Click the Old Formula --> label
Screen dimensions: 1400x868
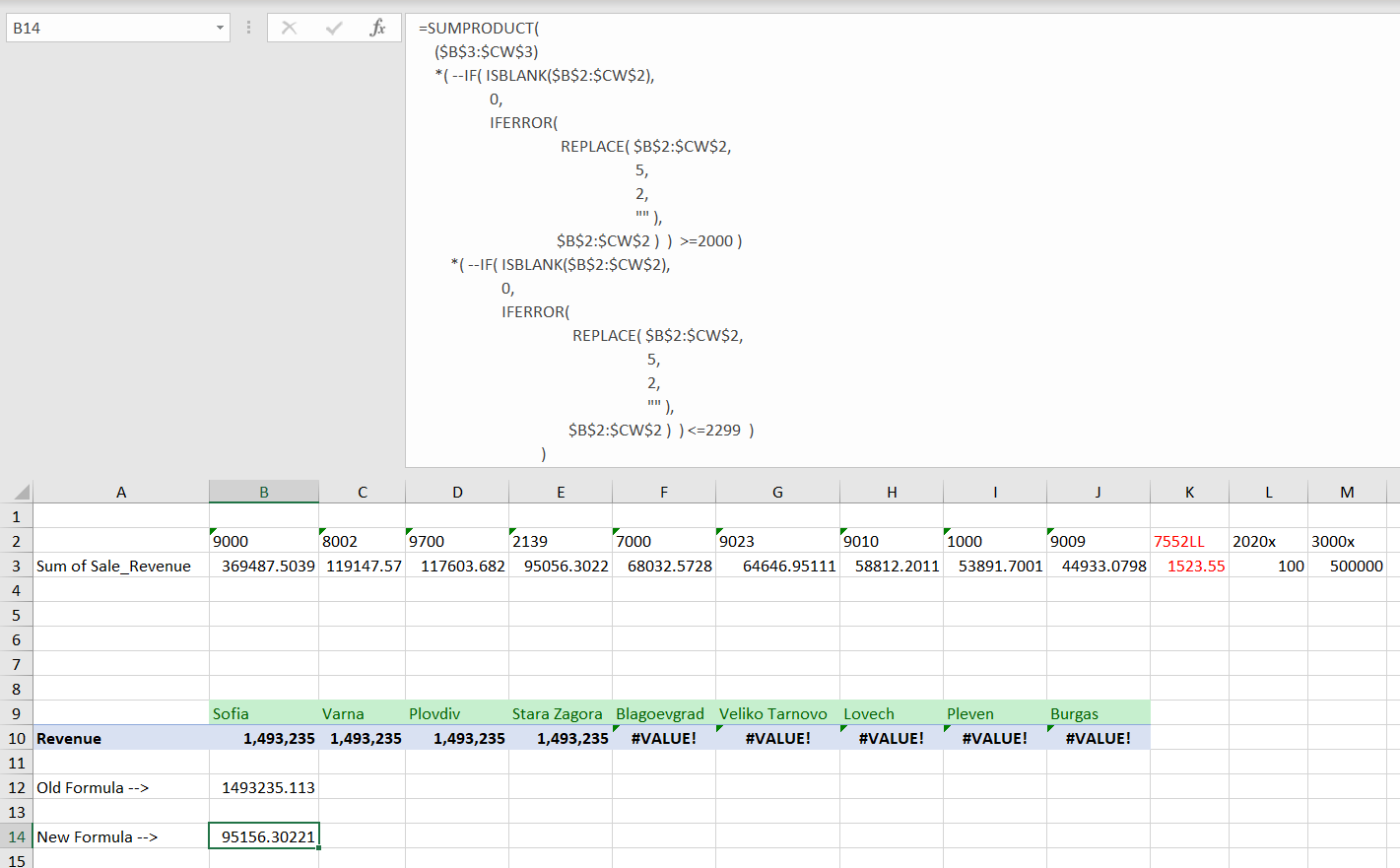[121, 787]
